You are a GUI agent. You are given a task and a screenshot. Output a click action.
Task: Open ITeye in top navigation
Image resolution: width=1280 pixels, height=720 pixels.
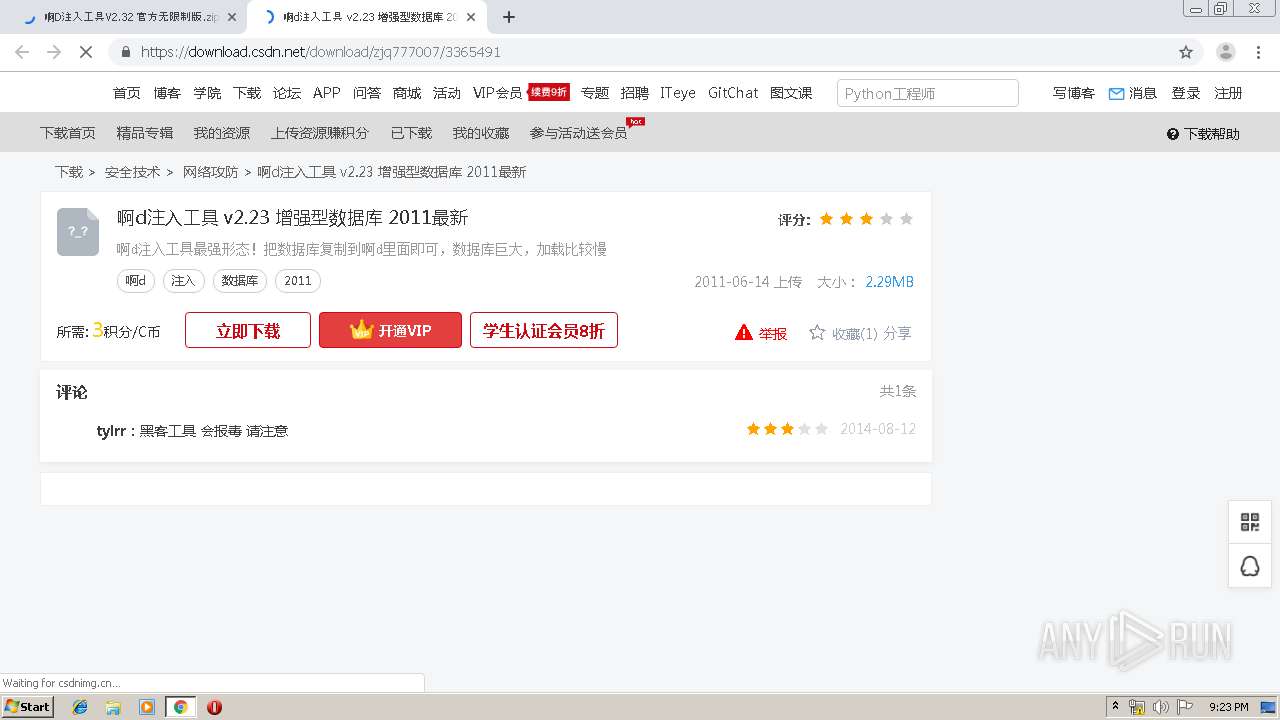[678, 93]
